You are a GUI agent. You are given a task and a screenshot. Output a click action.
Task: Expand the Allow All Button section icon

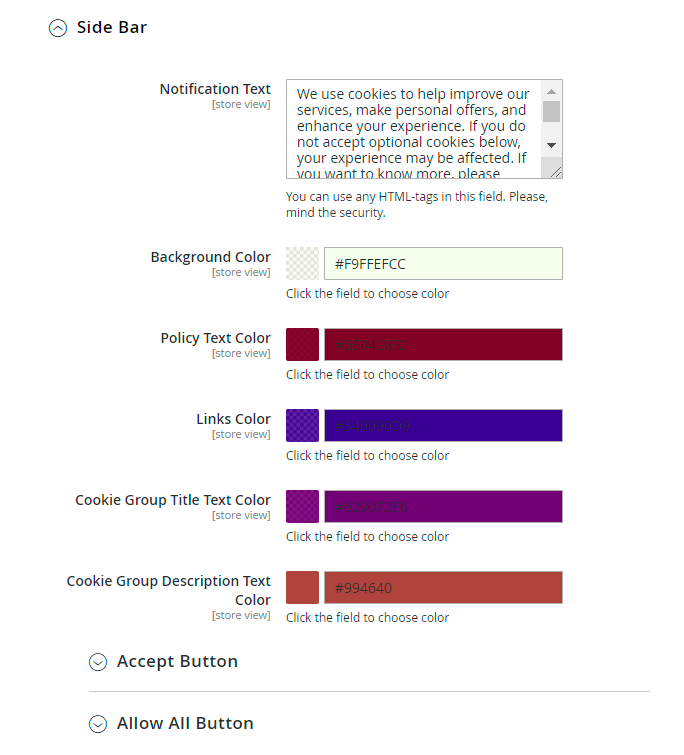coord(97,724)
